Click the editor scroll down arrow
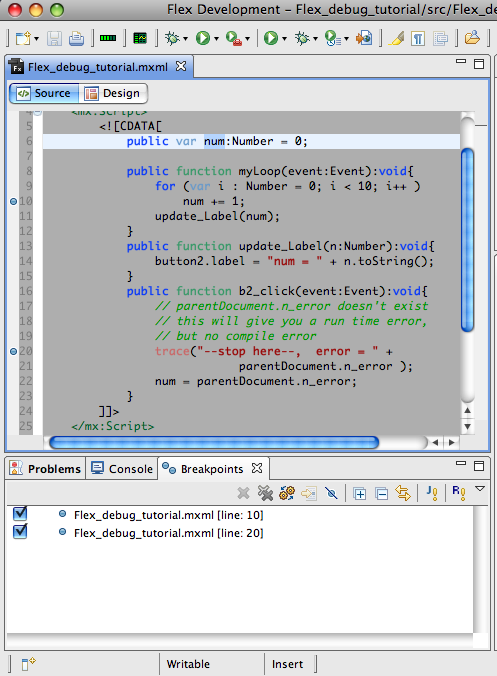 [x=468, y=427]
